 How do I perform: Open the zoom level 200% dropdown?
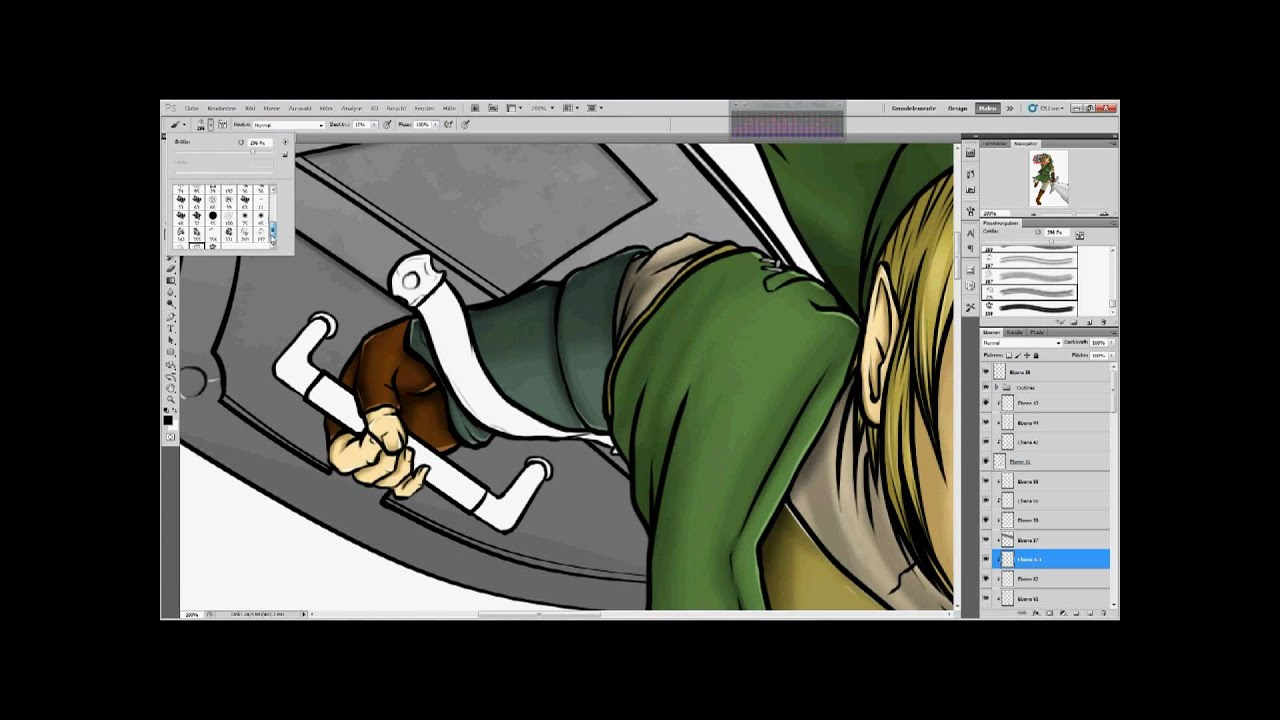pyautogui.click(x=542, y=107)
